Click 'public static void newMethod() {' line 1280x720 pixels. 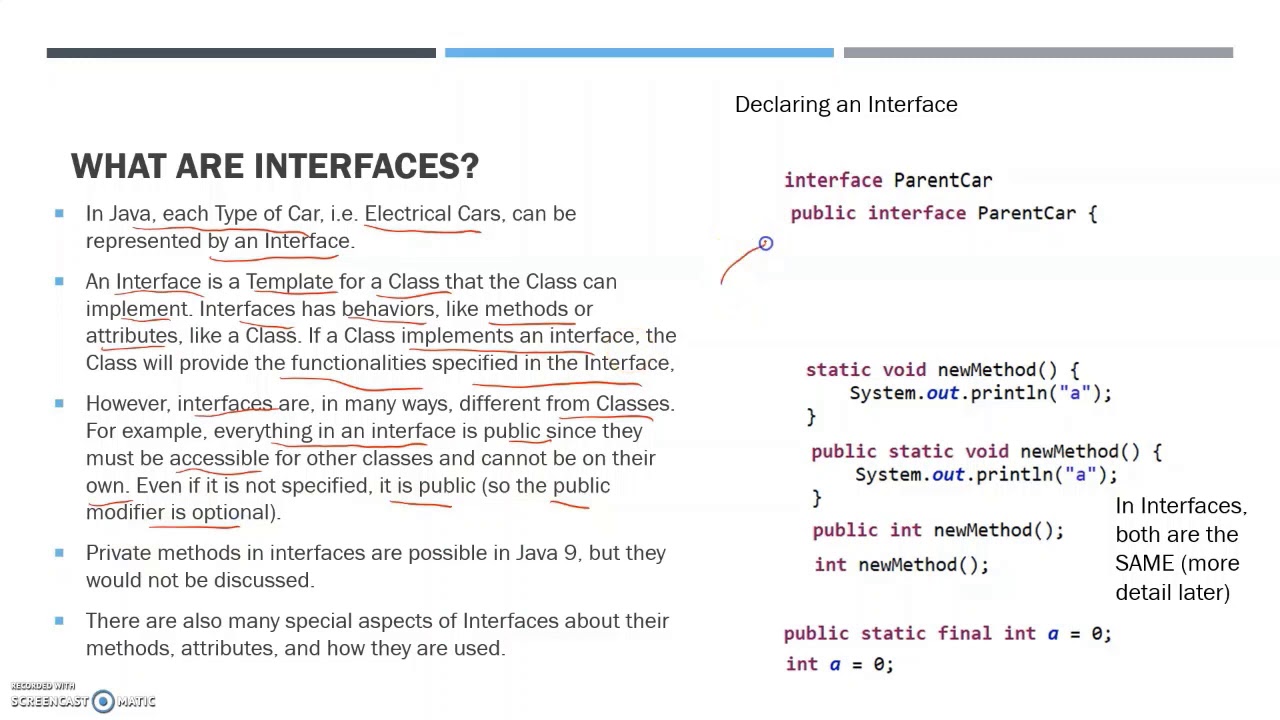pos(986,452)
